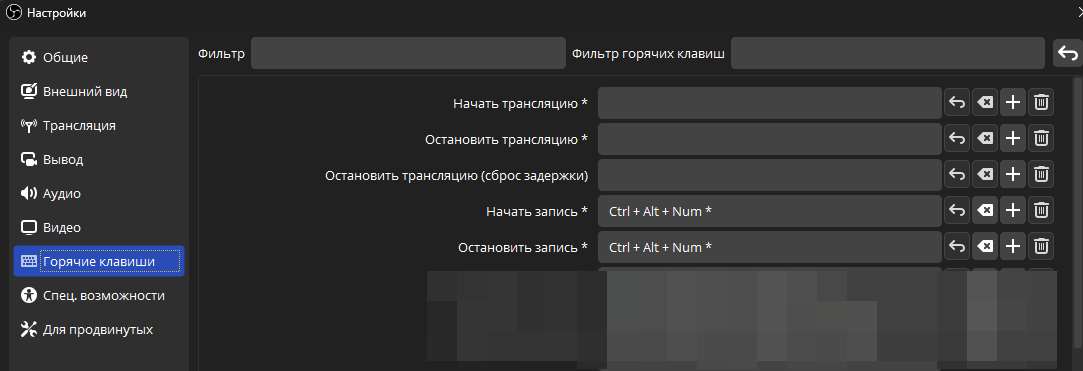Delete the Остановить запись hotkey binding
This screenshot has width=1083, height=371.
click(1041, 247)
